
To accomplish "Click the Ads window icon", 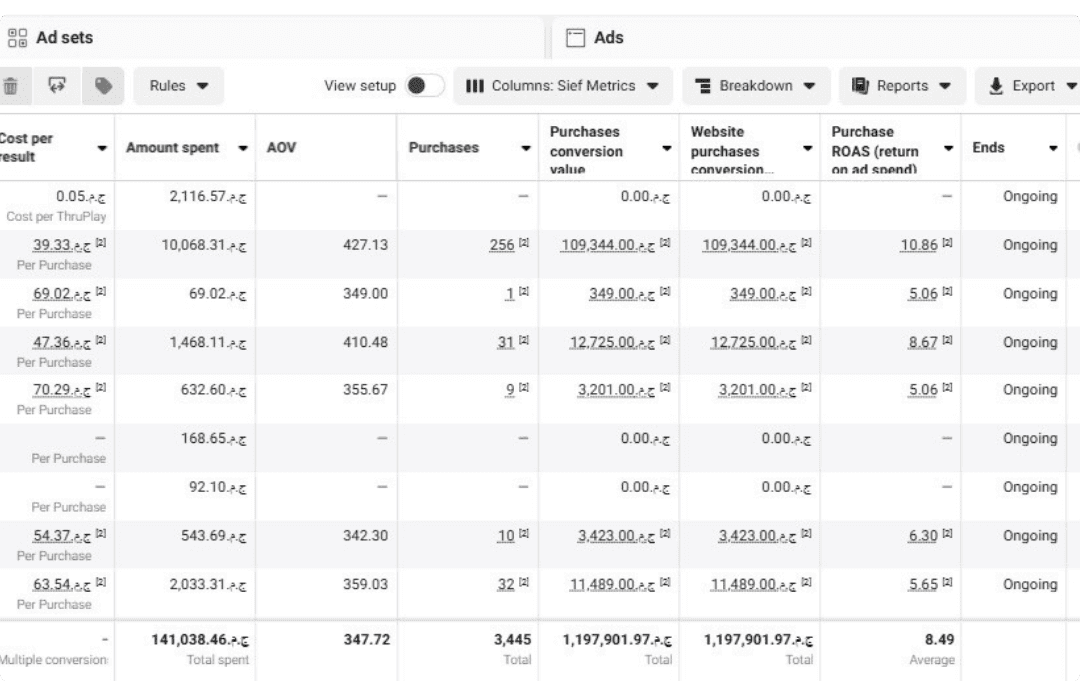I will pos(575,38).
